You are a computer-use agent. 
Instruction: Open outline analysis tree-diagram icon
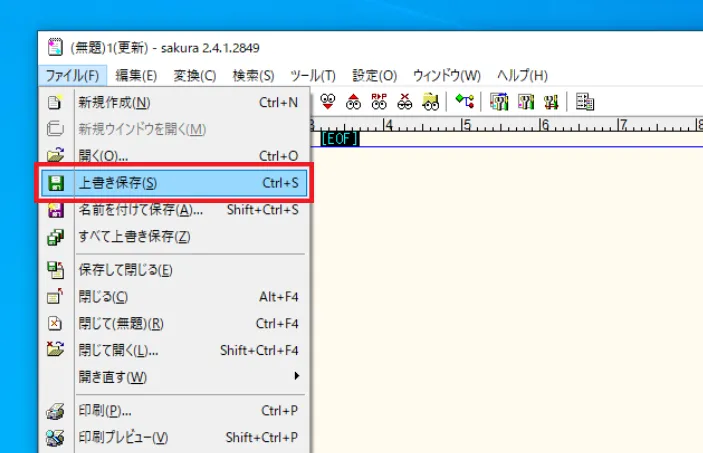click(x=465, y=101)
